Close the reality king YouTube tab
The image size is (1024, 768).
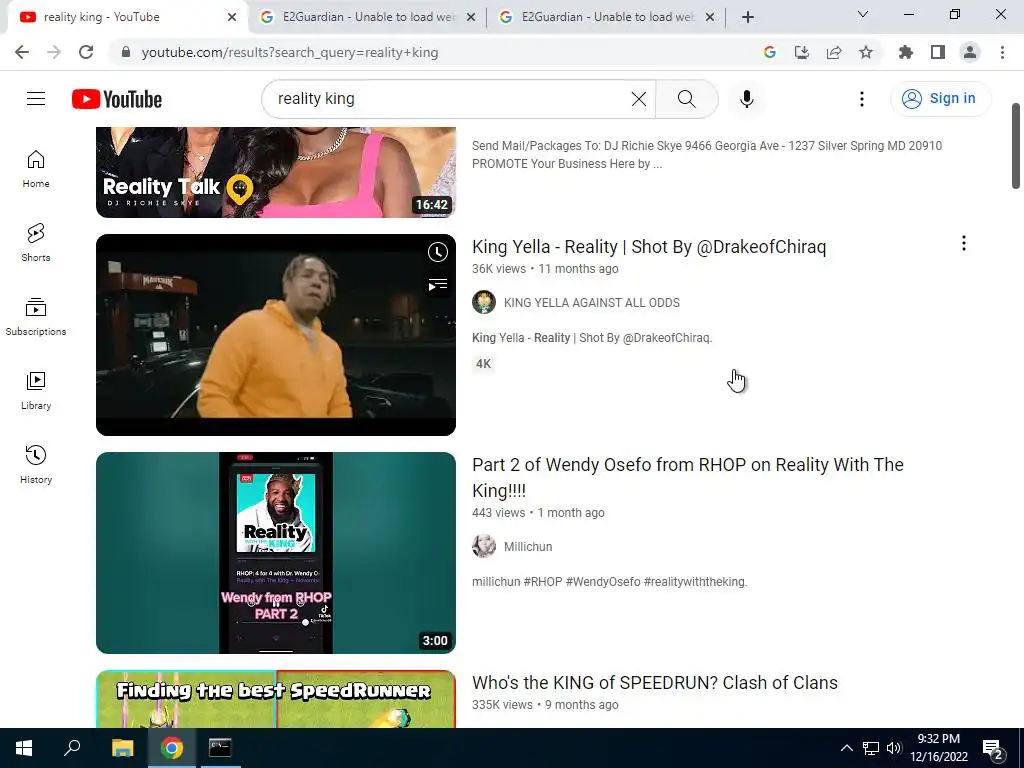pos(232,17)
